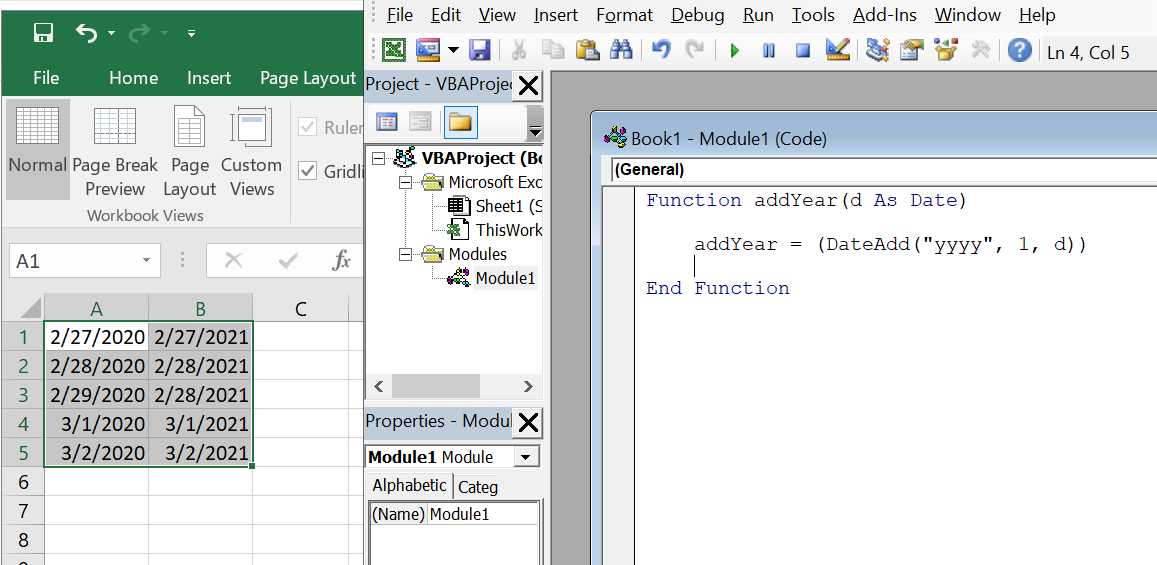1157x565 pixels.
Task: Switch to Page Break Preview
Action: tap(115, 150)
